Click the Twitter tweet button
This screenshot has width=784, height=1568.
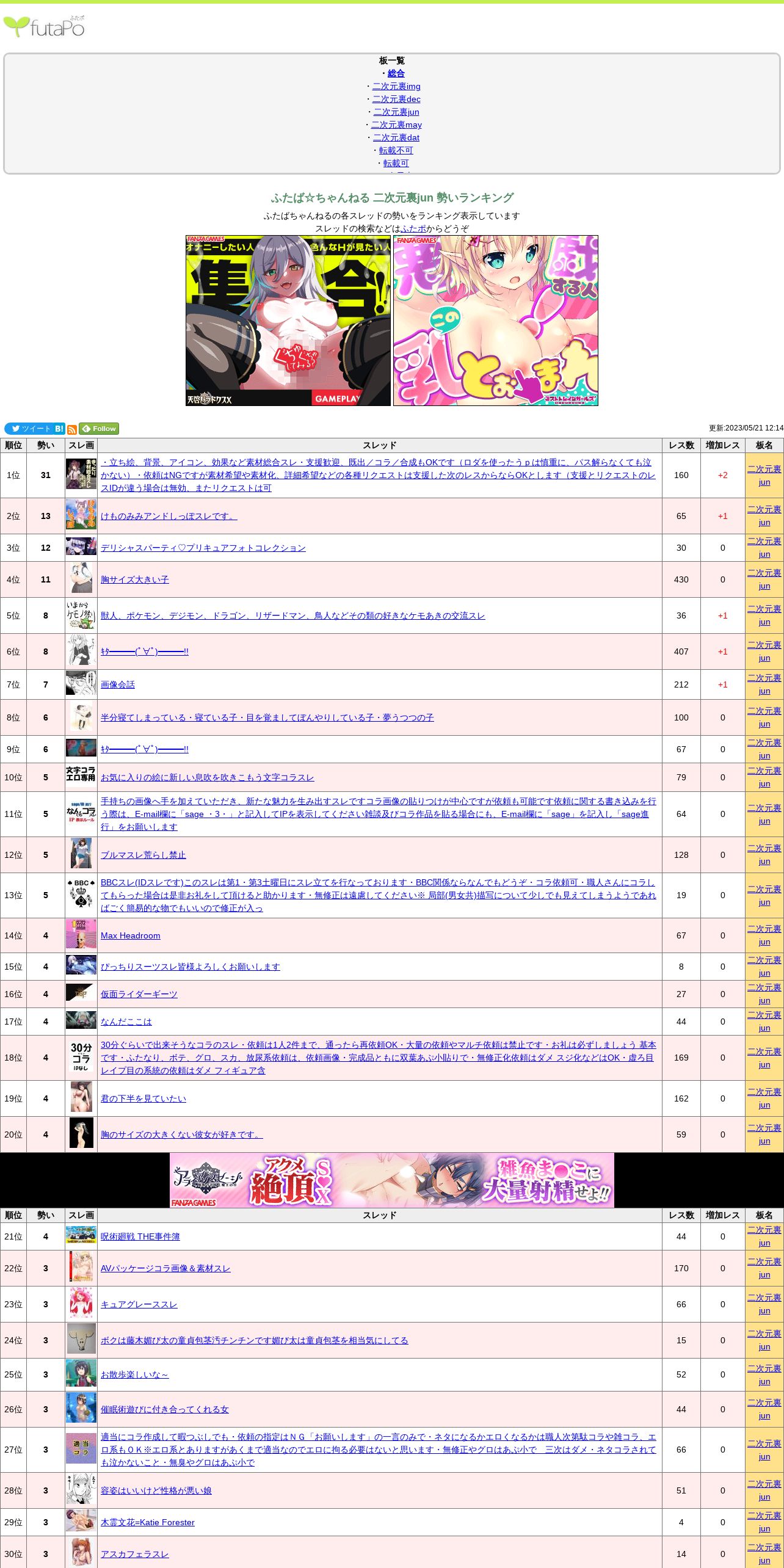pyautogui.click(x=29, y=429)
